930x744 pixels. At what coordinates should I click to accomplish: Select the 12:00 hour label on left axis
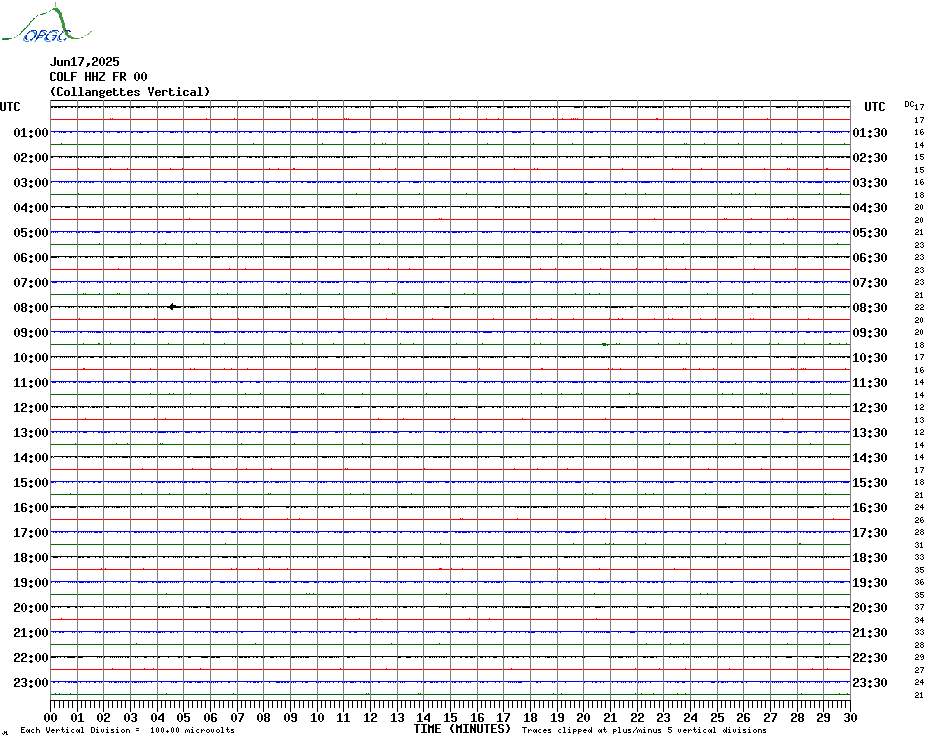pyautogui.click(x=31, y=408)
